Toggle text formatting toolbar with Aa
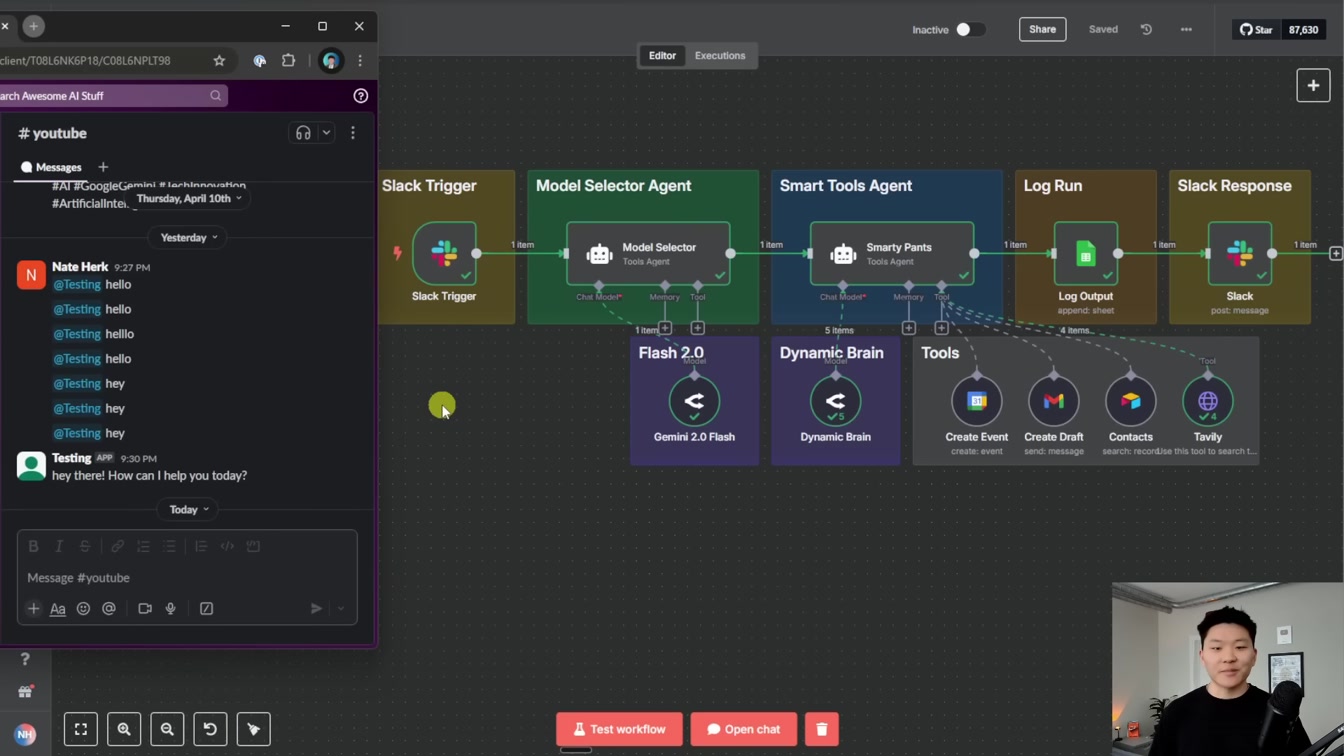Image resolution: width=1344 pixels, height=756 pixels. coord(58,608)
